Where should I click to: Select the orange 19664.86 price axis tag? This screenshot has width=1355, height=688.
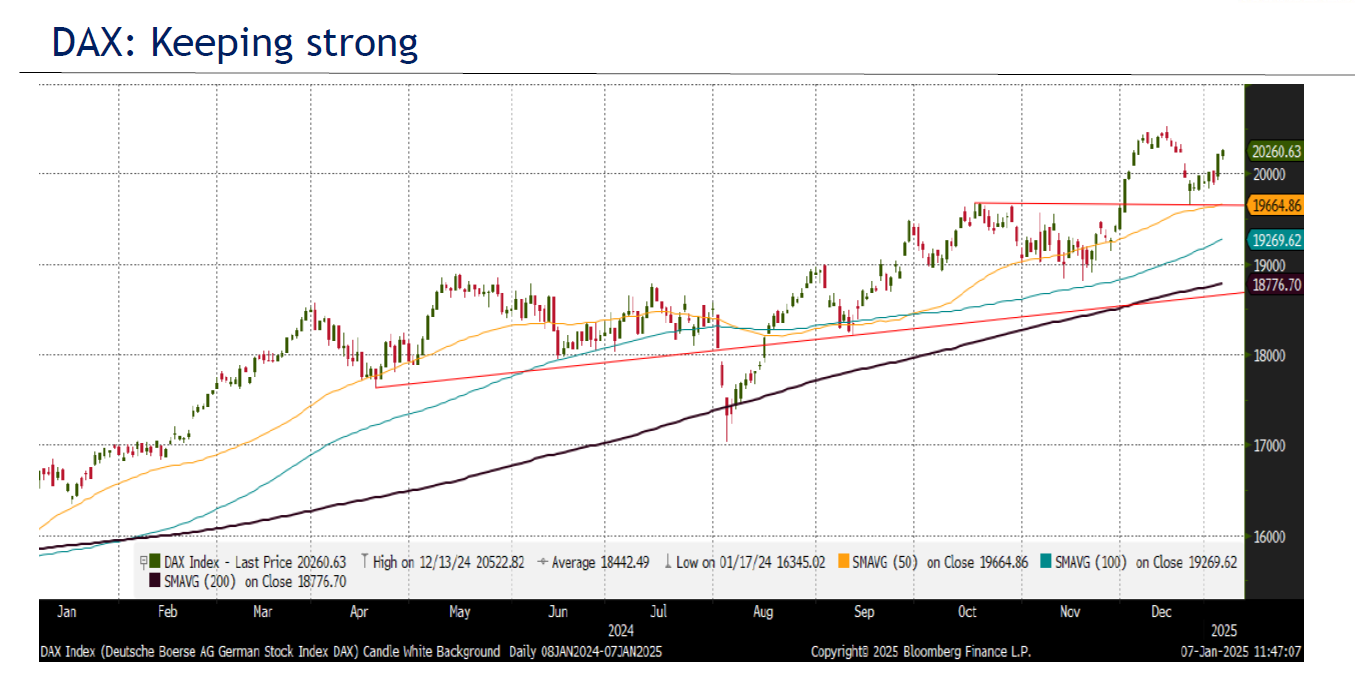coord(1275,205)
